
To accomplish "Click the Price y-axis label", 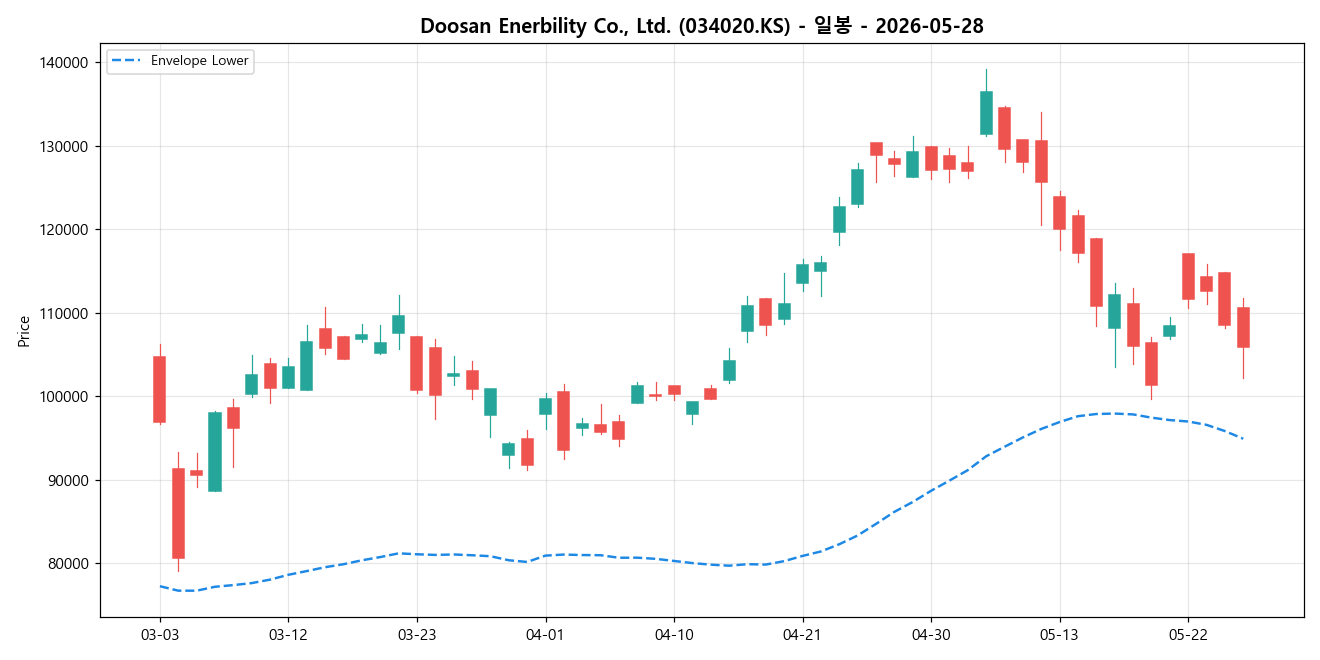I will 24,331.
